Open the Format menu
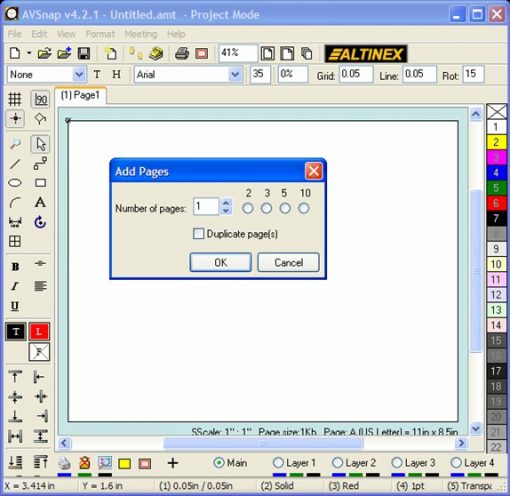Image resolution: width=510 pixels, height=496 pixels. [100, 34]
